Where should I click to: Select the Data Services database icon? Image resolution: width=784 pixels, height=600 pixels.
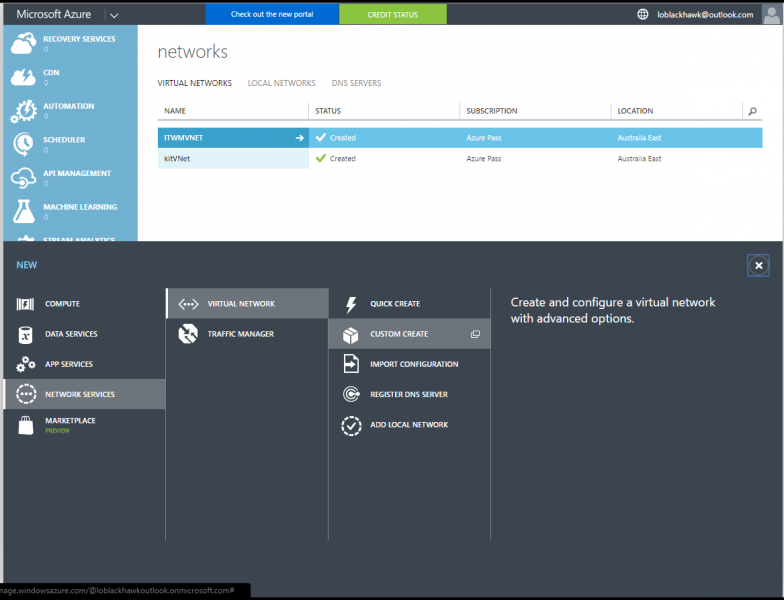pos(25,334)
